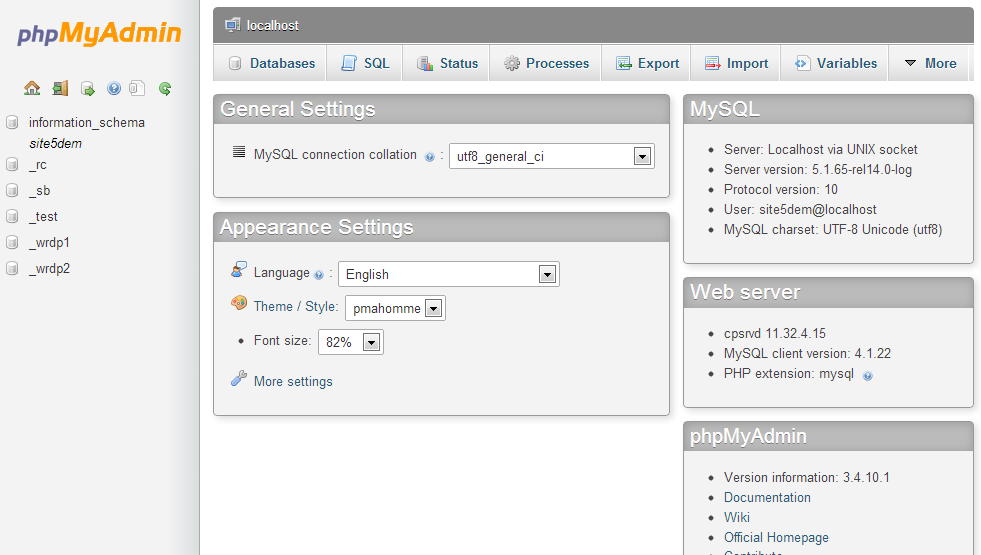This screenshot has width=981, height=555.
Task: Open the Language dropdown
Action: (449, 274)
